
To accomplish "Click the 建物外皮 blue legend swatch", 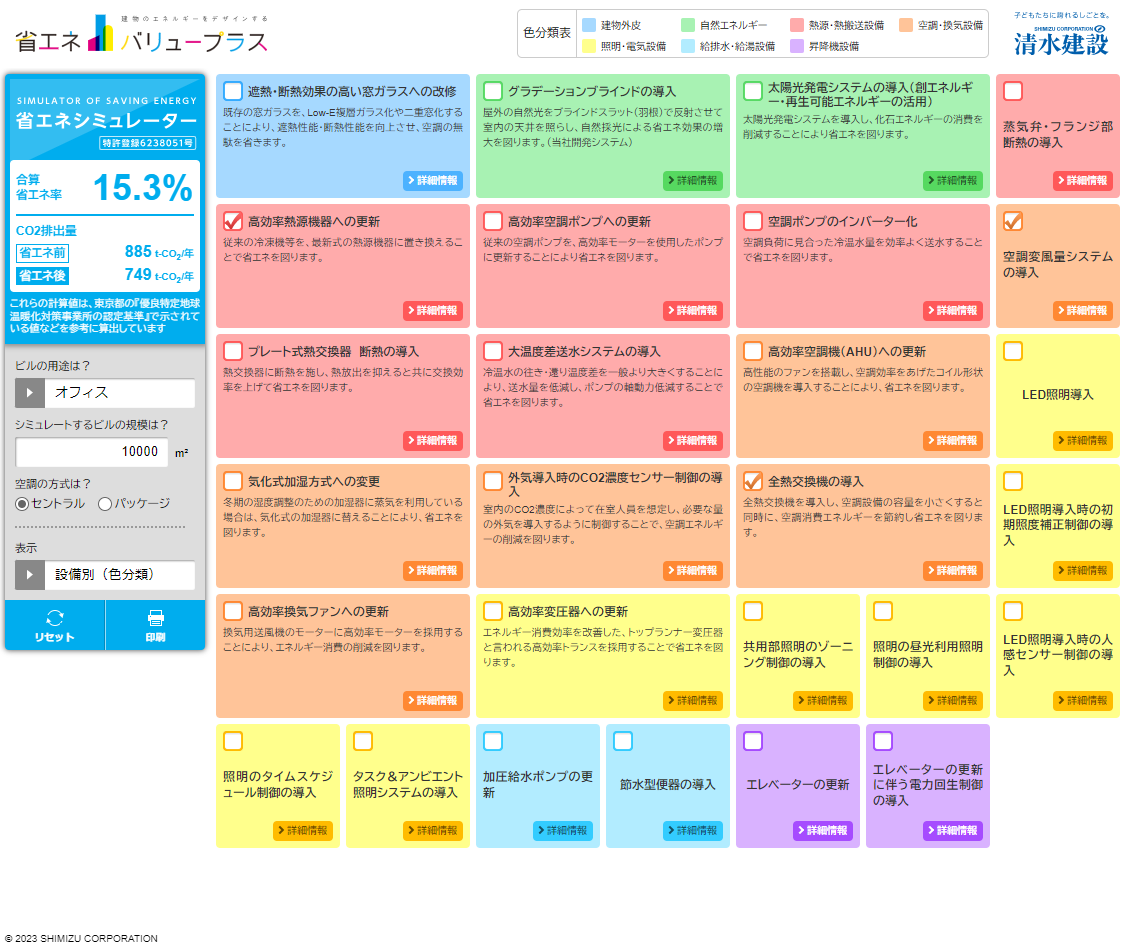I will [588, 25].
